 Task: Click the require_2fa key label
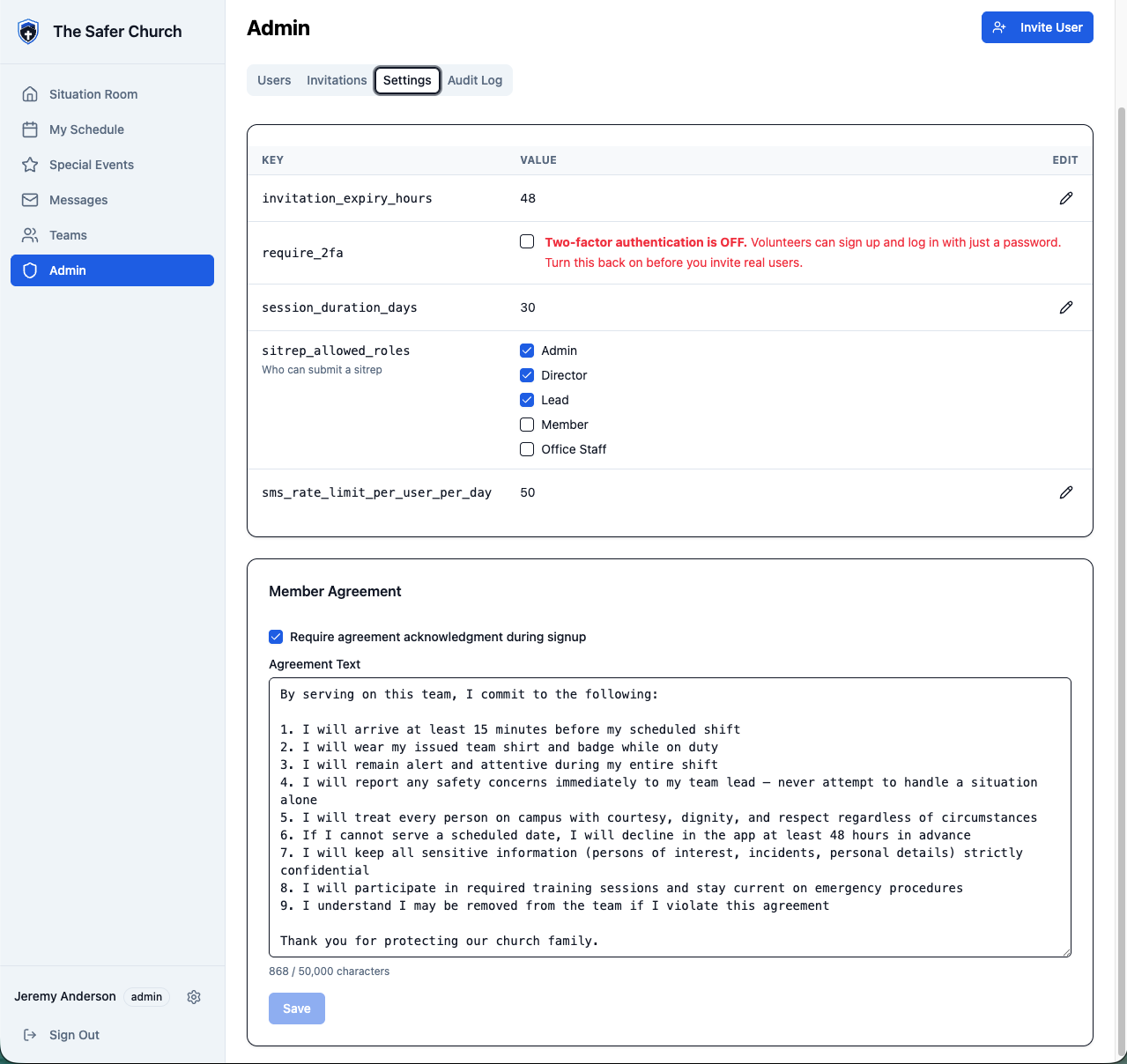point(302,253)
